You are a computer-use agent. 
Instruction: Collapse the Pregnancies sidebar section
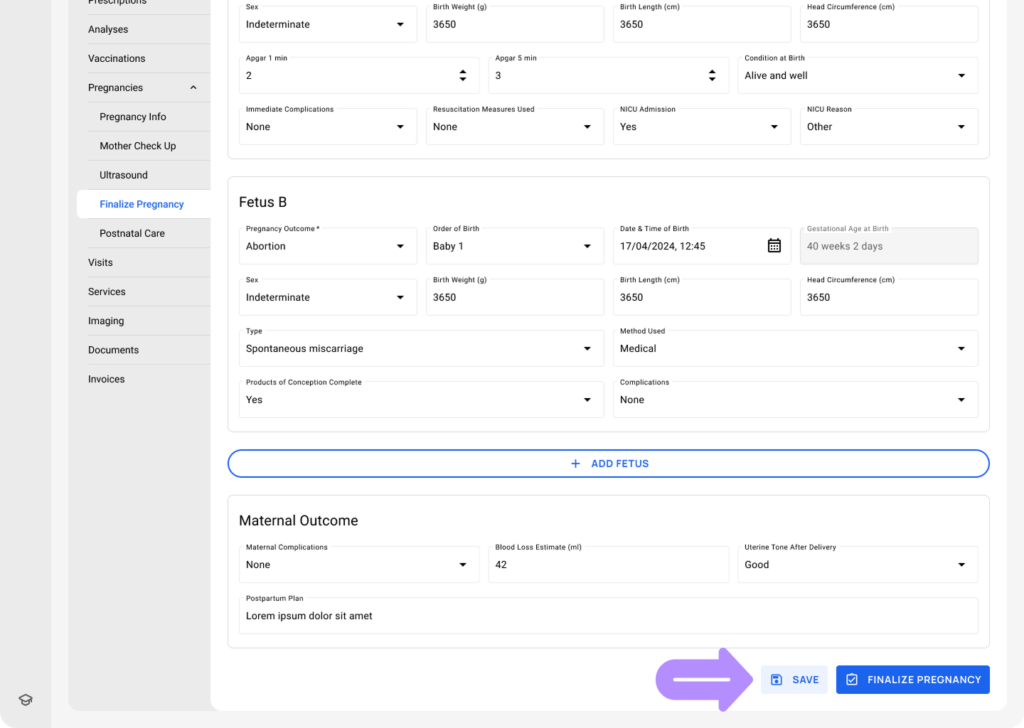click(x=193, y=88)
